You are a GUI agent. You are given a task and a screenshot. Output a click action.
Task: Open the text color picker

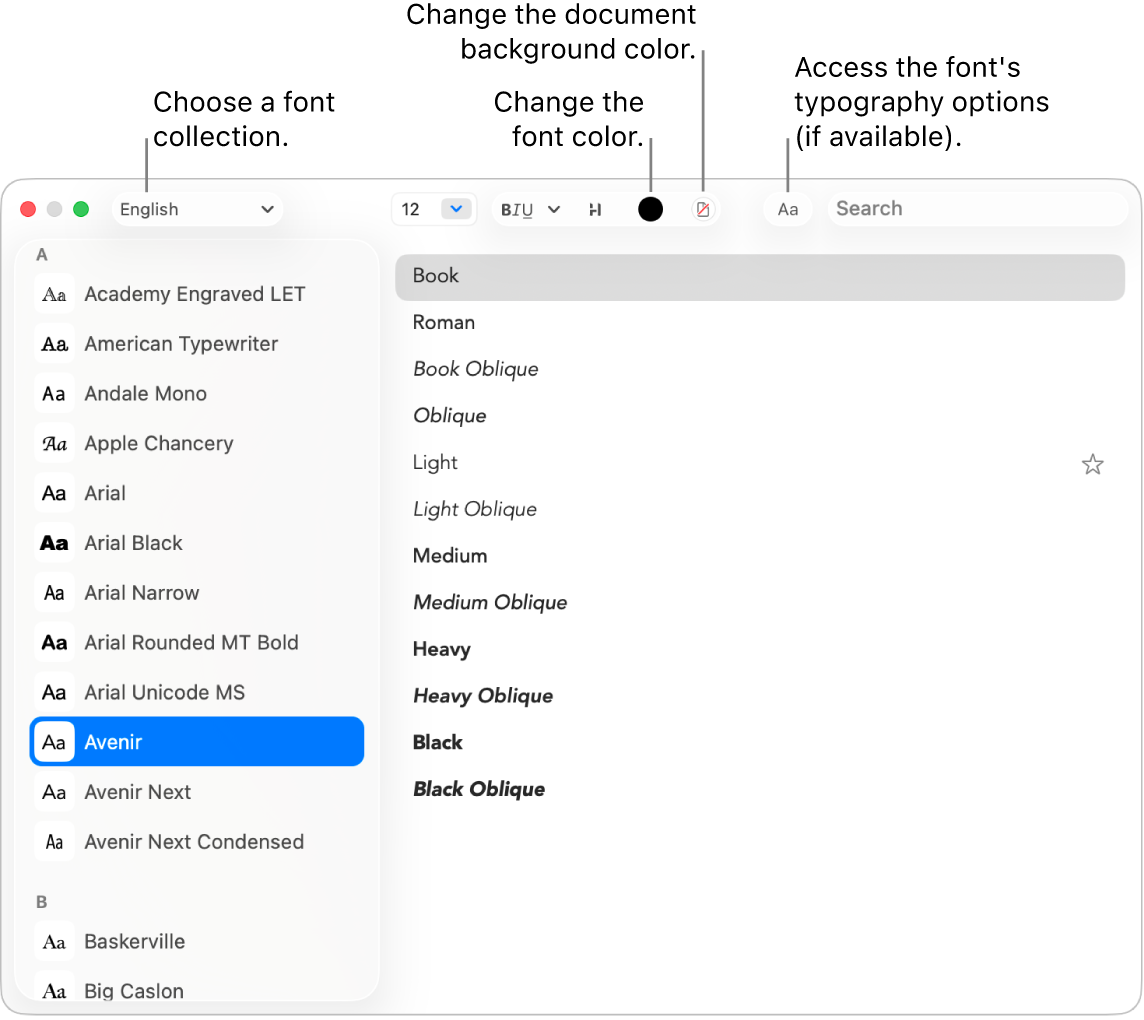point(650,209)
